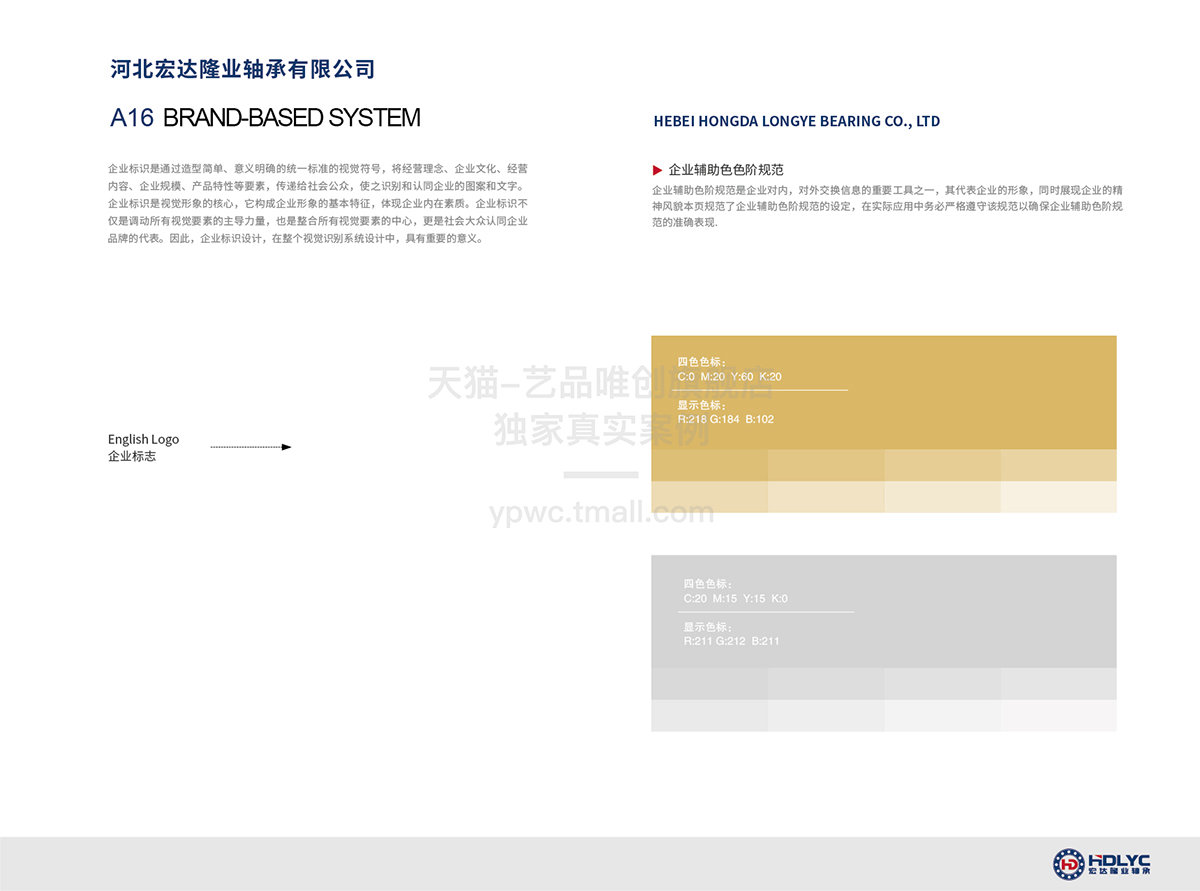The width and height of the screenshot is (1200, 891).
Task: Click the heading 企业辅助色色阶规范
Action: click(x=726, y=170)
